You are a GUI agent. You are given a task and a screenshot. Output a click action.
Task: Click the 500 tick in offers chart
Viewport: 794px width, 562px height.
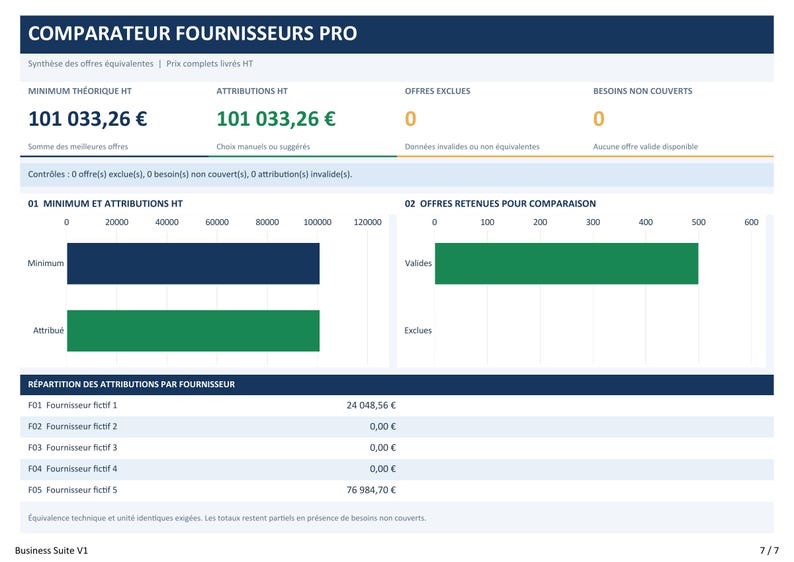coord(698,222)
